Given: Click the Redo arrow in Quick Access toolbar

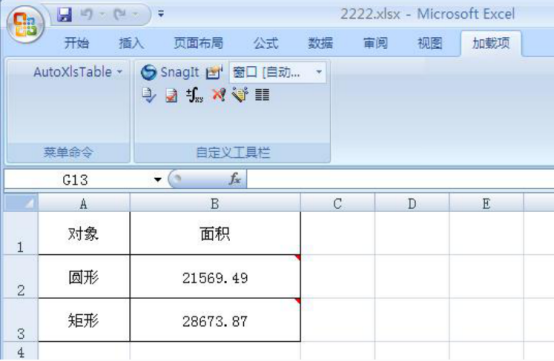Looking at the screenshot, I should [x=120, y=14].
